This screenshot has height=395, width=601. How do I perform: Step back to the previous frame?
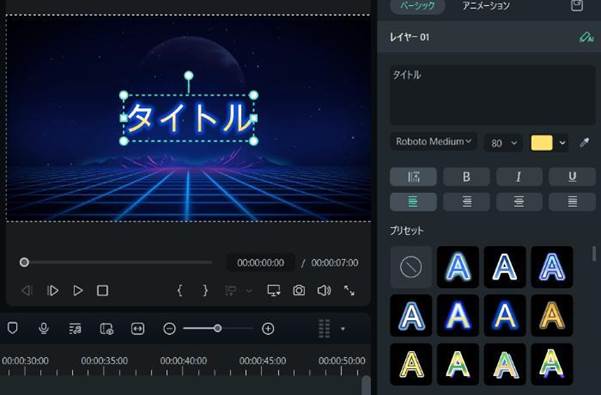pos(26,290)
